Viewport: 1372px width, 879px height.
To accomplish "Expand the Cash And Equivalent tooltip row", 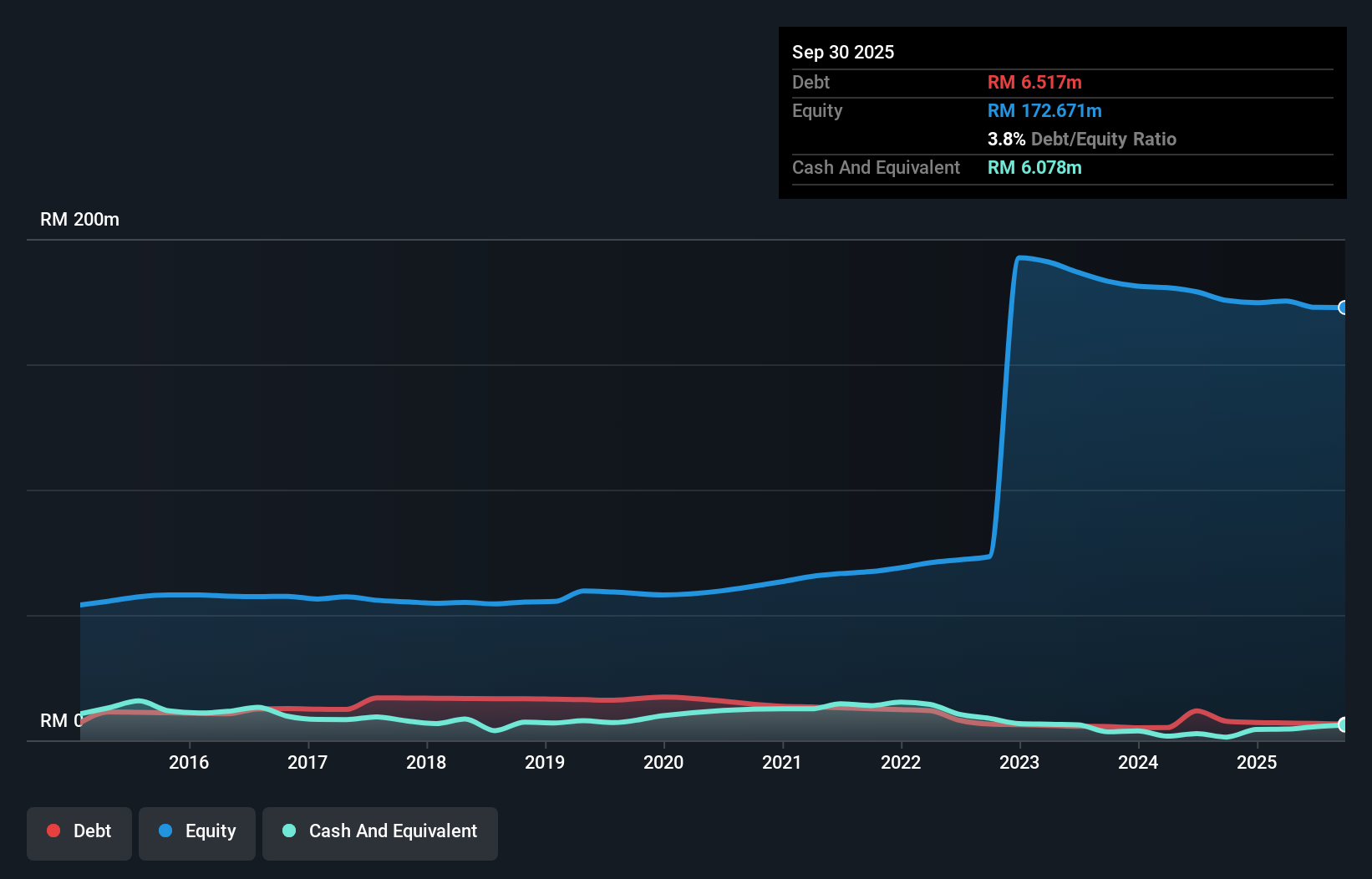I will click(x=876, y=167).
